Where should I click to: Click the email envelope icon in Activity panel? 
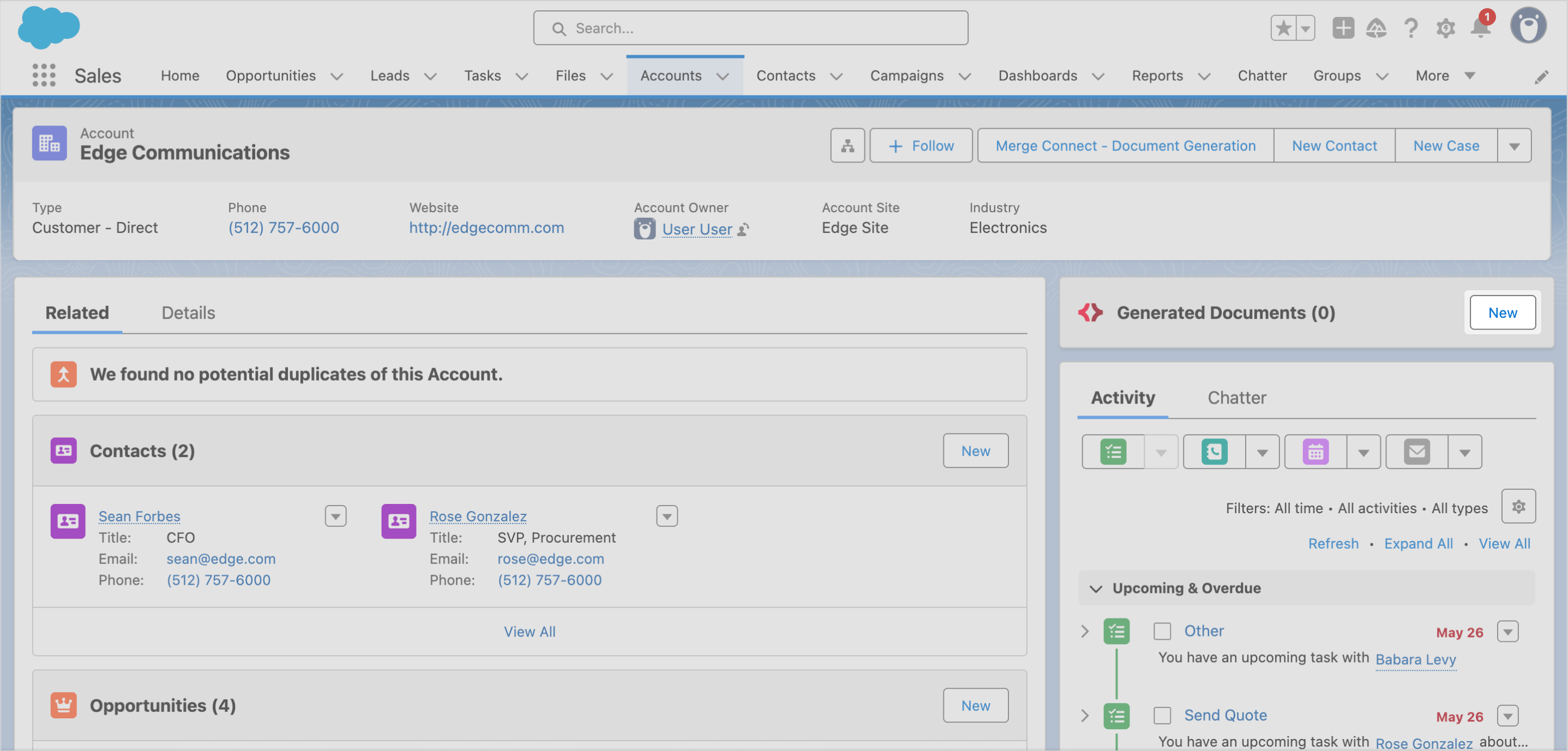[x=1416, y=452]
